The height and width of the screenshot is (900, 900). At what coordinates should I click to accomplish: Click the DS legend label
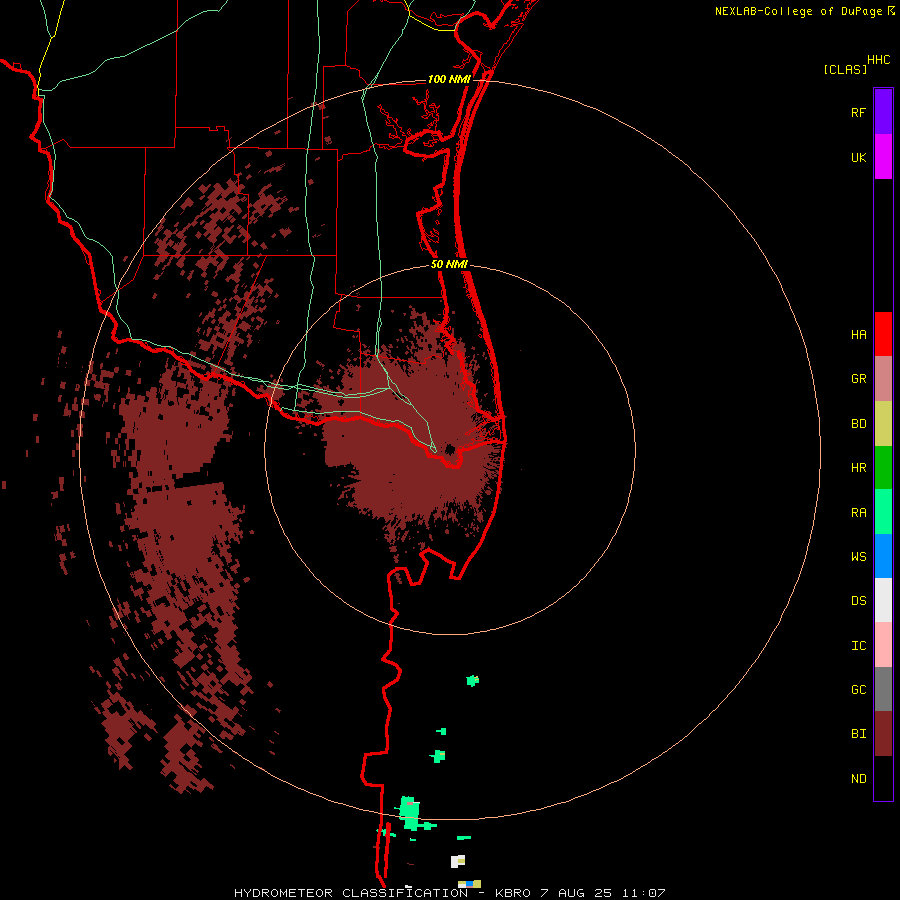(x=859, y=601)
